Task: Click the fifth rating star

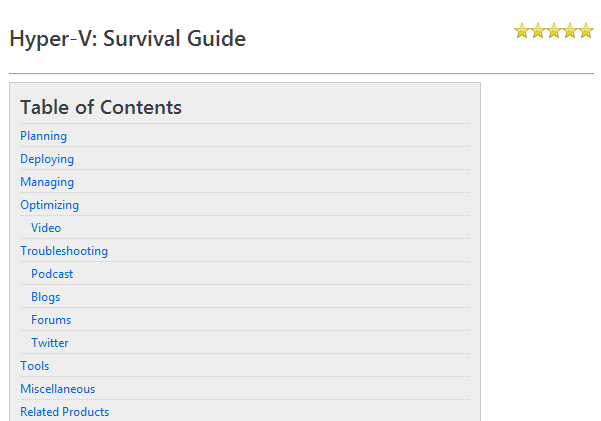Action: pyautogui.click(x=586, y=31)
